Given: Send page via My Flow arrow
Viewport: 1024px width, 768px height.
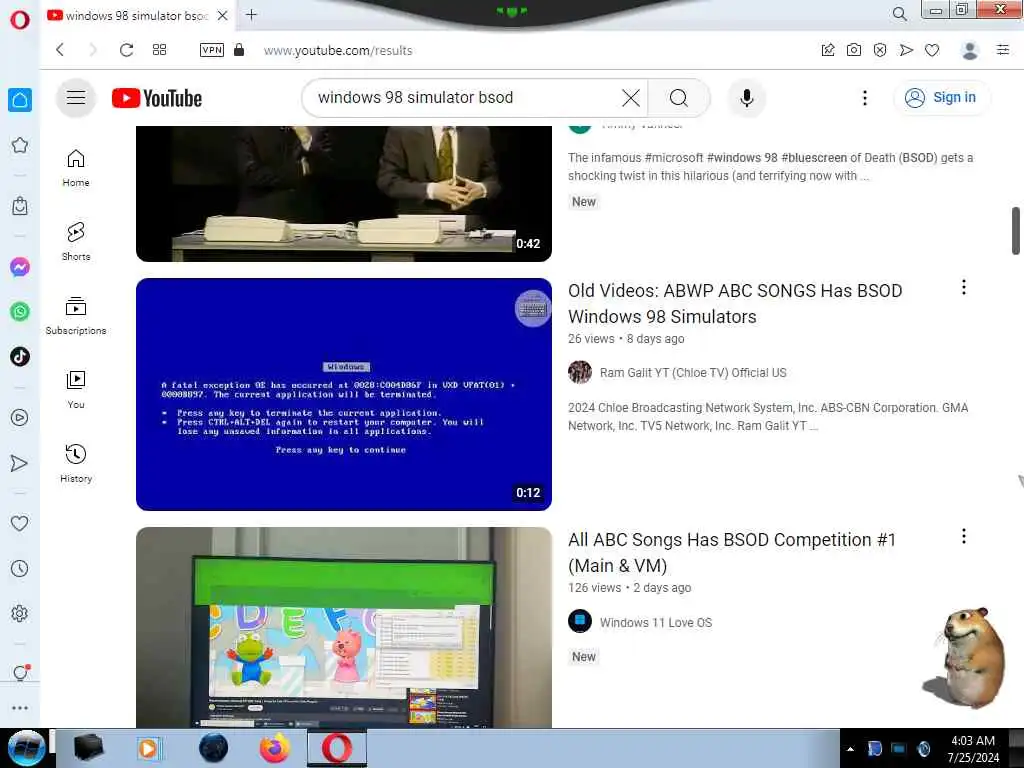Looking at the screenshot, I should [x=906, y=50].
